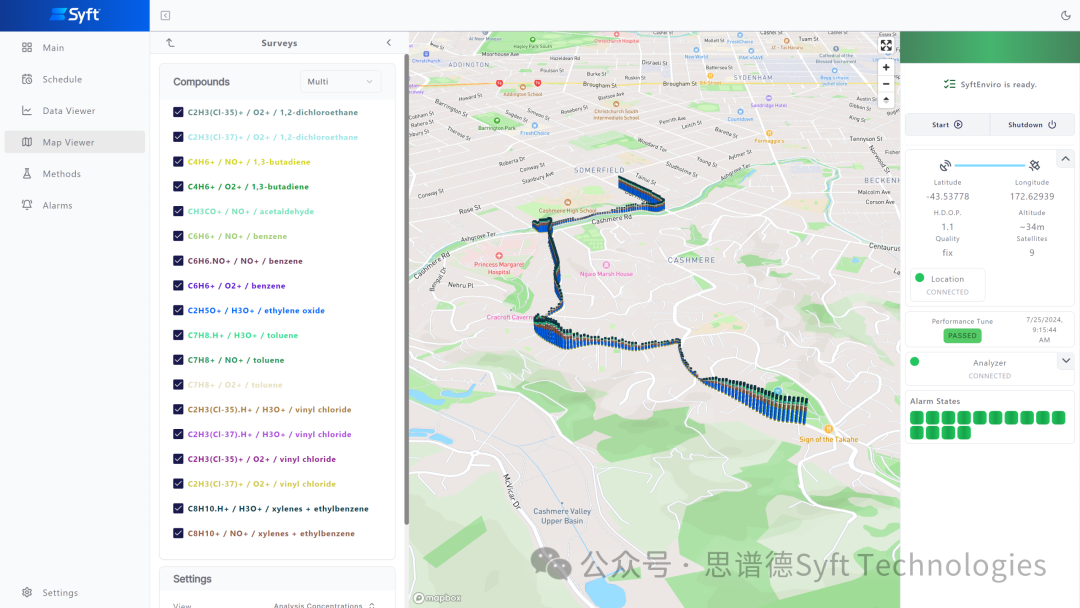
Task: Click the green Analyzer status dot
Action: click(x=915, y=361)
